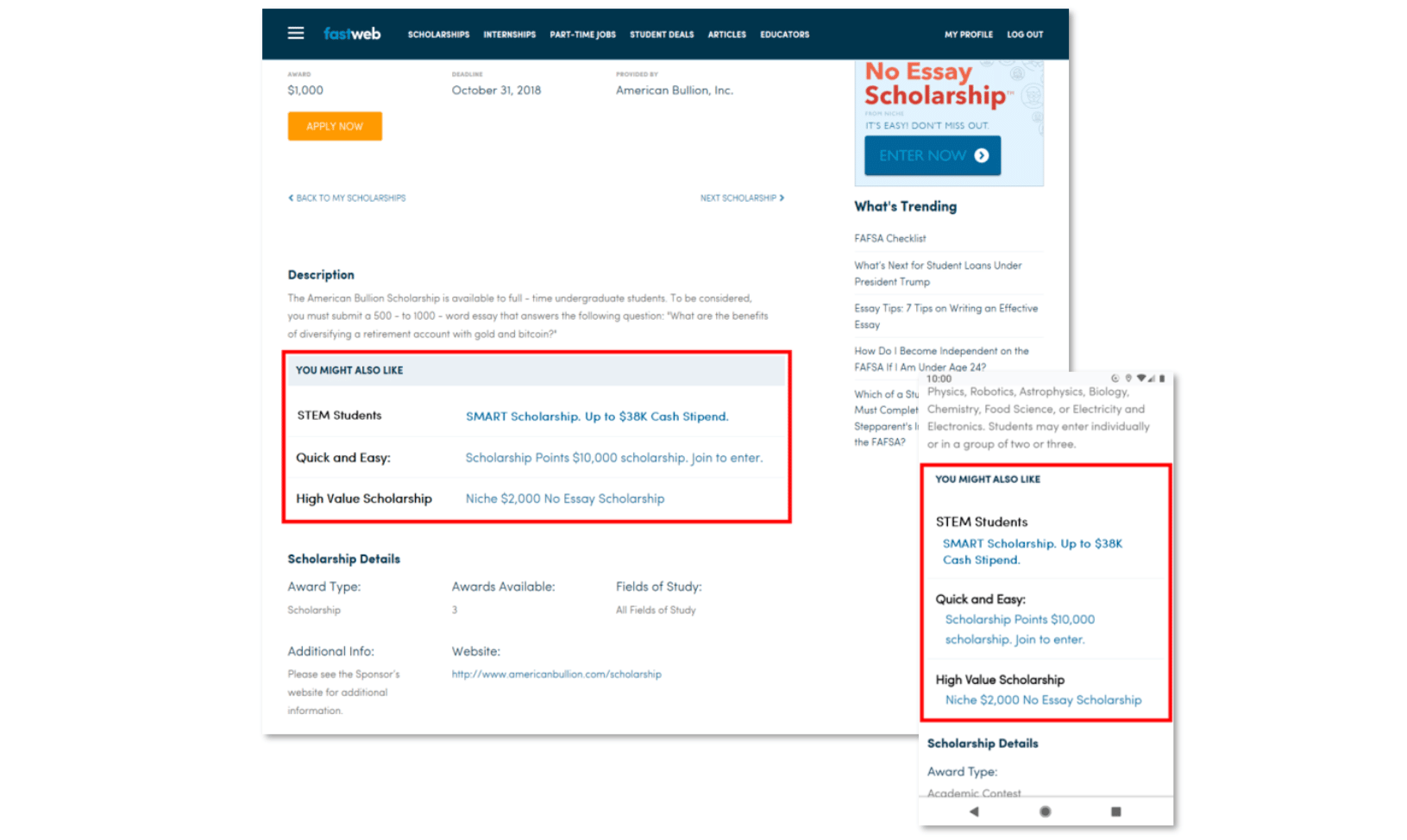Open Student Deals in navigation bar
This screenshot has width=1407, height=840.
click(x=662, y=34)
